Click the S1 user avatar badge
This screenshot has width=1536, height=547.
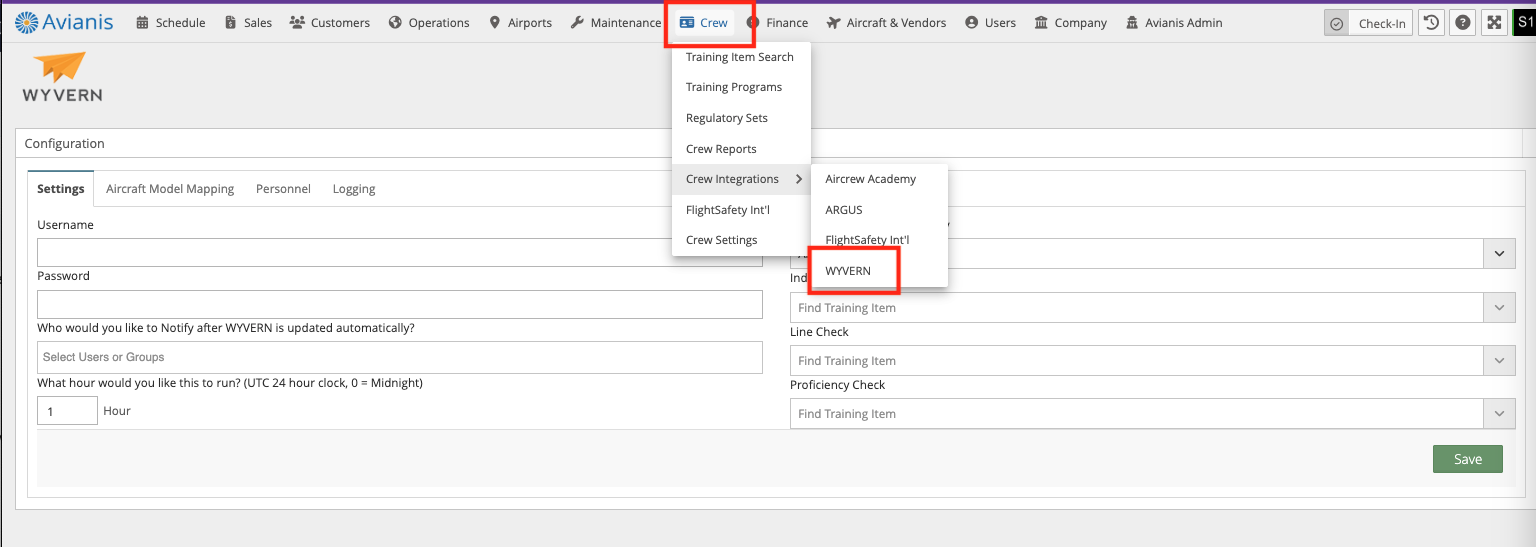[x=1524, y=22]
